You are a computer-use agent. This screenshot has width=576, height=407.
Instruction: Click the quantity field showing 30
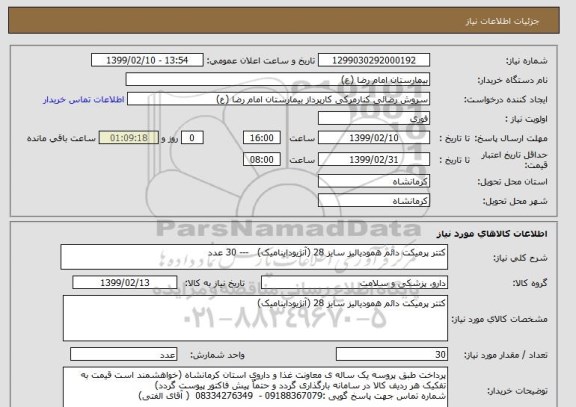pyautogui.click(x=392, y=354)
